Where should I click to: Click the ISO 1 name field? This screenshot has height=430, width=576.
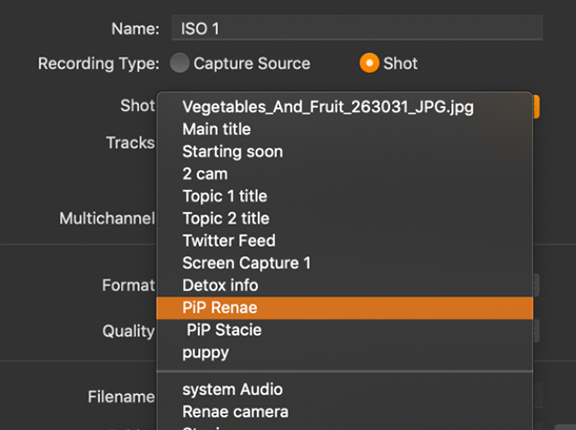357,28
